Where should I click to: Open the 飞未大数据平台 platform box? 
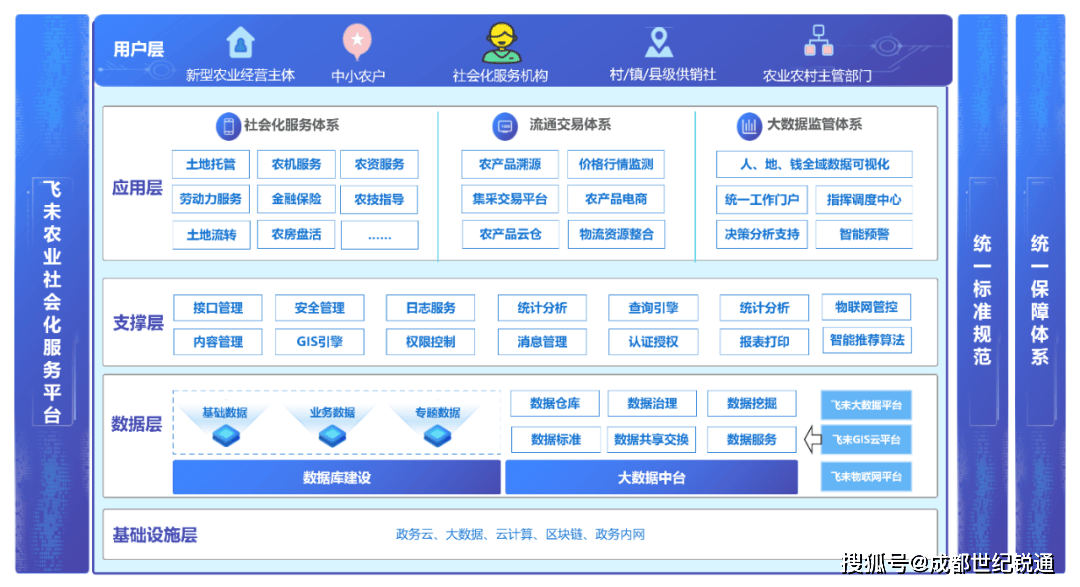pos(866,405)
